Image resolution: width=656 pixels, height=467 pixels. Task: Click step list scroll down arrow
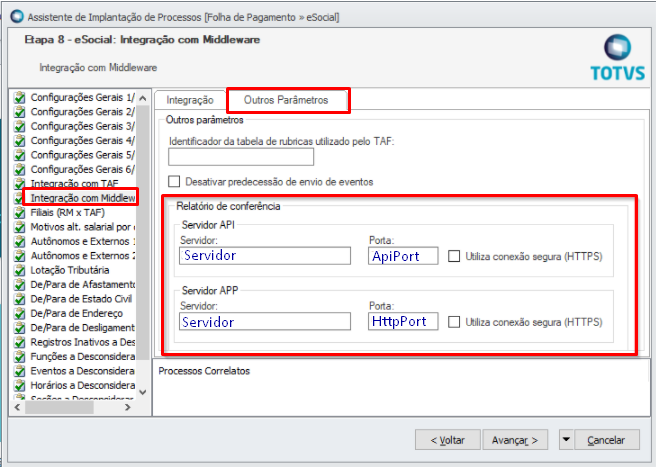(x=143, y=392)
